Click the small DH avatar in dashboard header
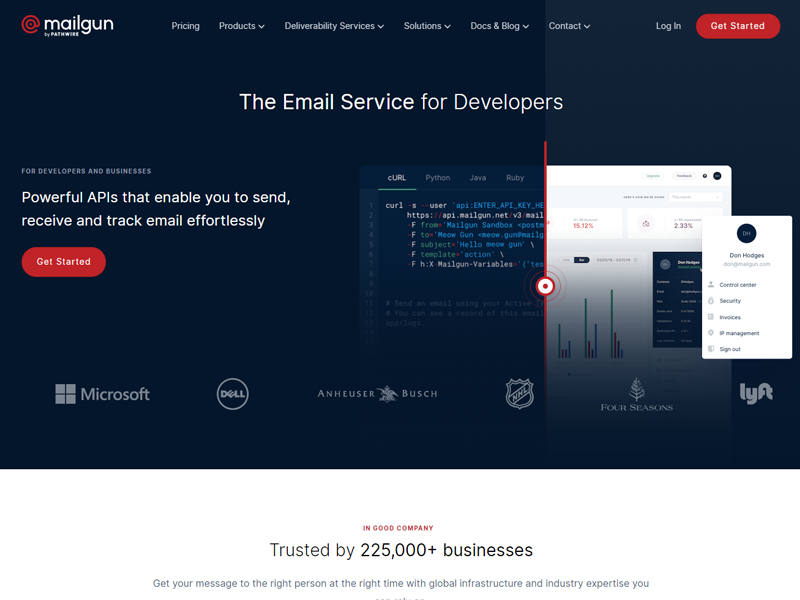This screenshot has height=600, width=800. pos(717,176)
